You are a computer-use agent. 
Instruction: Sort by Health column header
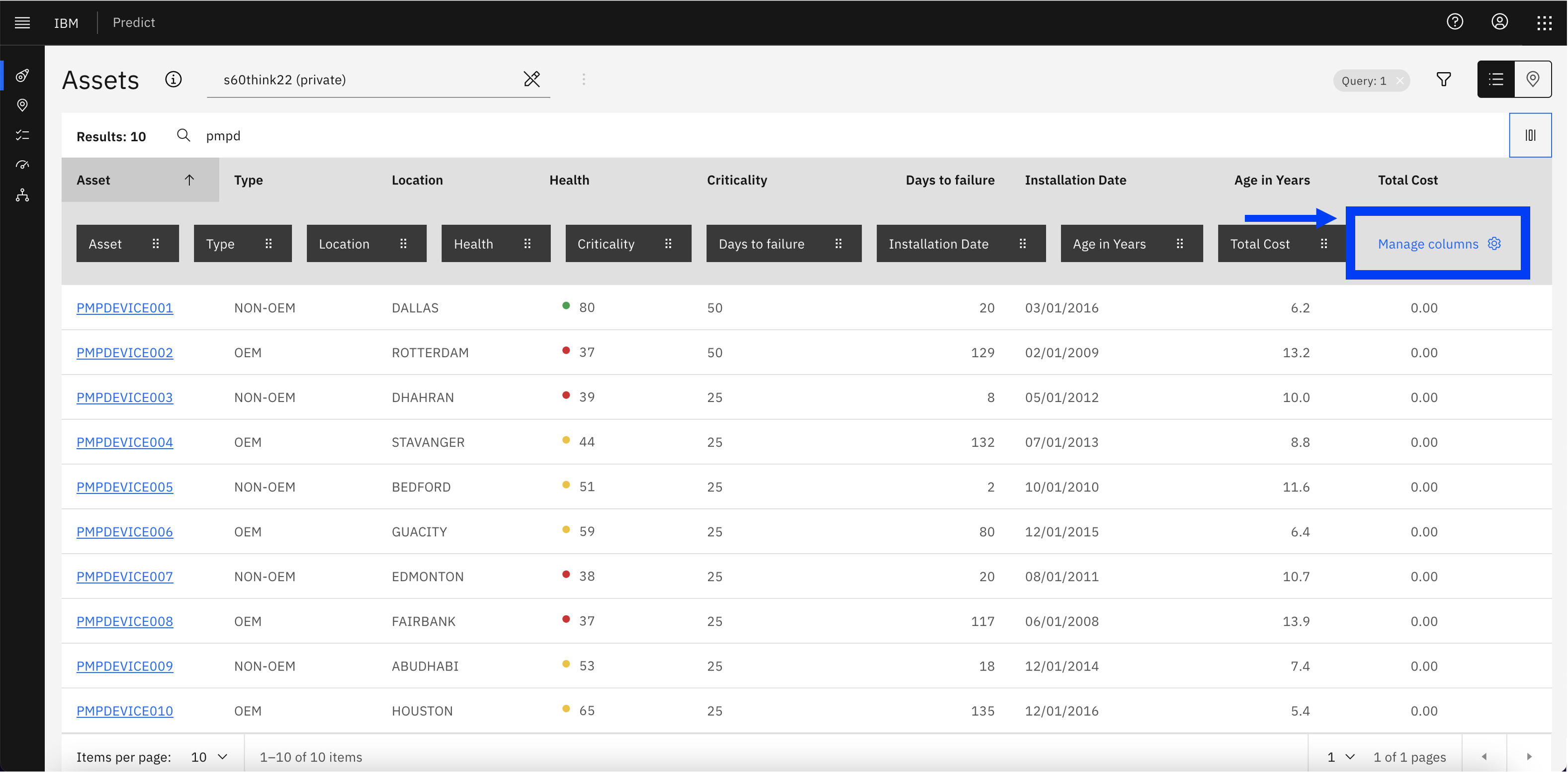tap(569, 180)
